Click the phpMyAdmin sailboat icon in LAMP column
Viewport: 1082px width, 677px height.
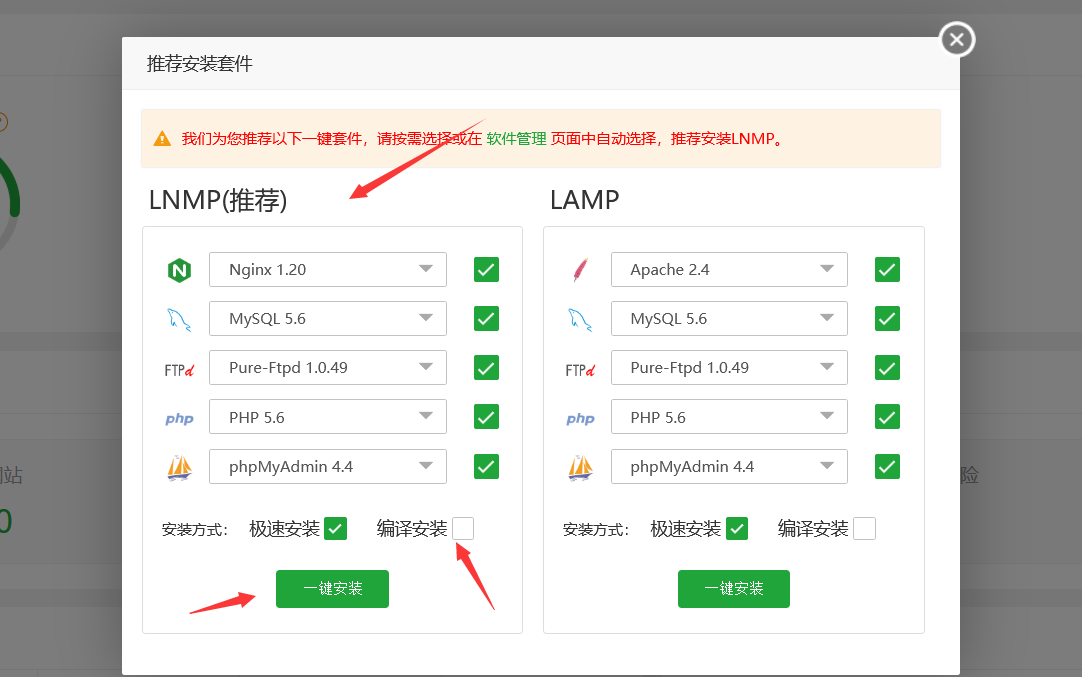(580, 466)
